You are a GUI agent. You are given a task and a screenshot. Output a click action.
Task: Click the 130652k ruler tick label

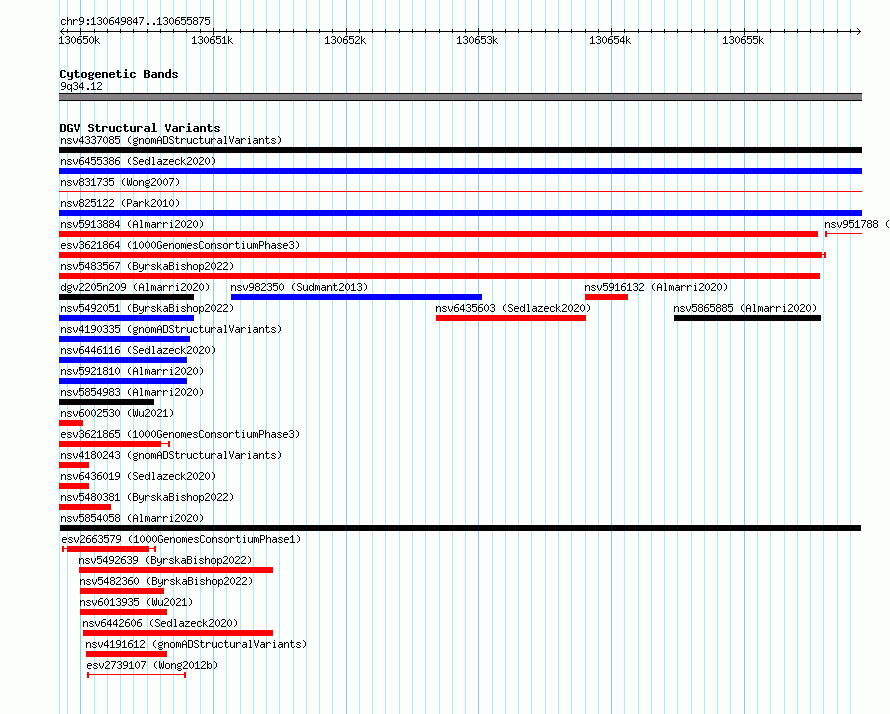[x=345, y=40]
